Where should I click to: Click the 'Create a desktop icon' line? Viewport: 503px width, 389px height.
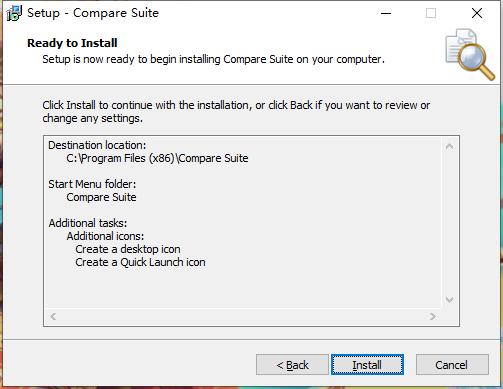(x=128, y=249)
